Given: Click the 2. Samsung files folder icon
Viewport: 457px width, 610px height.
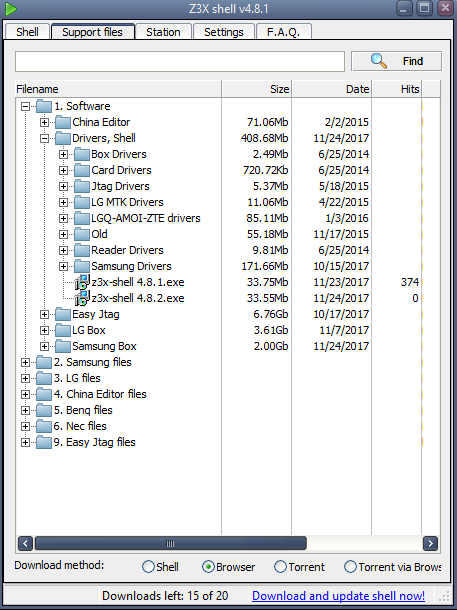Looking at the screenshot, I should [x=44, y=362].
